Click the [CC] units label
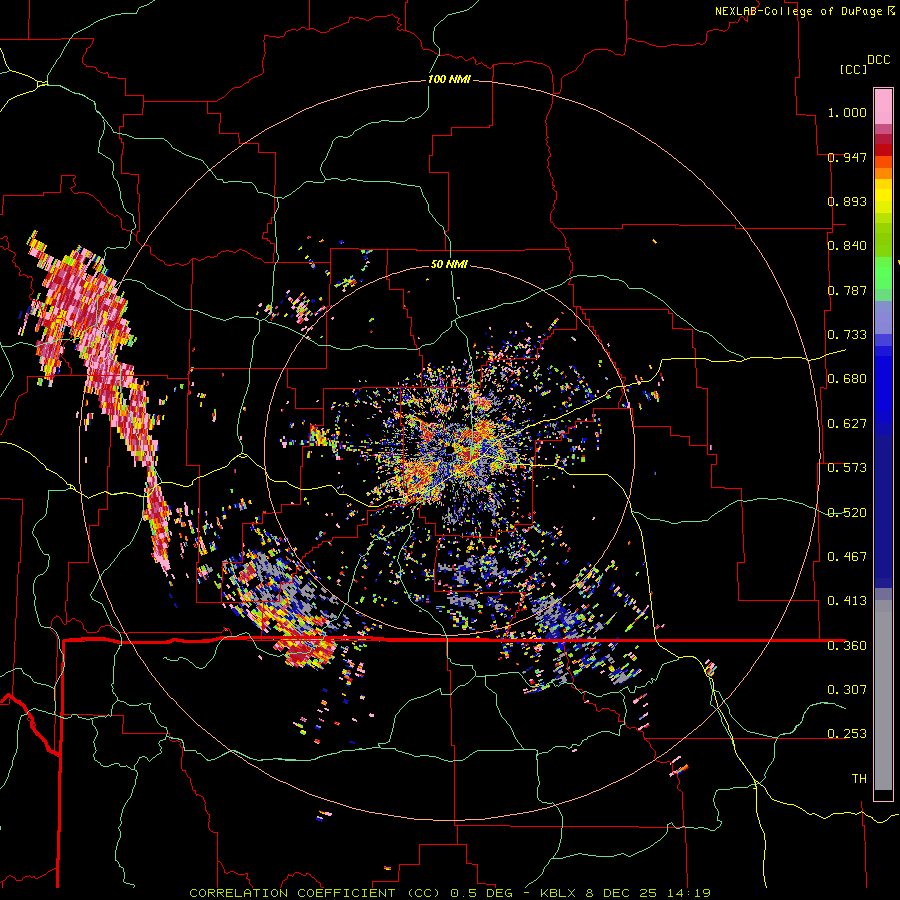This screenshot has width=900, height=900. (x=853, y=69)
